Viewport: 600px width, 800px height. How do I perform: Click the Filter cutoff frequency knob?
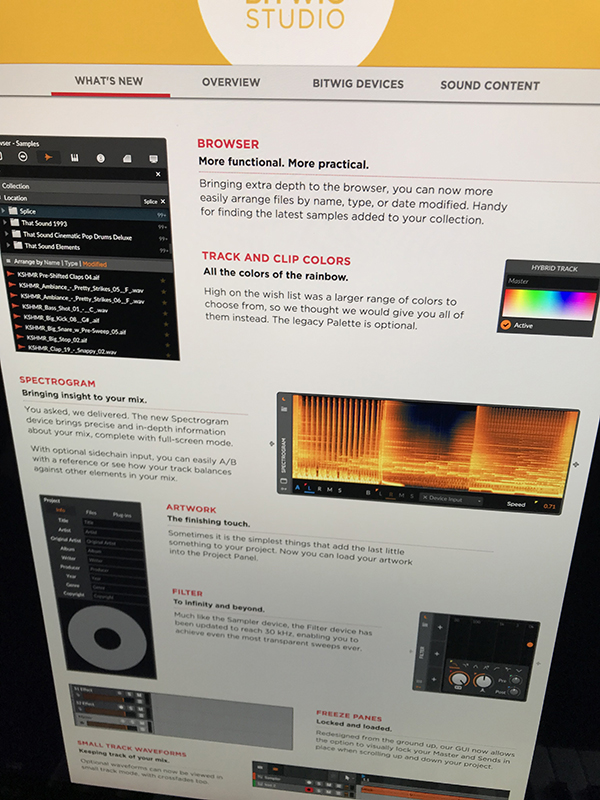[459, 679]
